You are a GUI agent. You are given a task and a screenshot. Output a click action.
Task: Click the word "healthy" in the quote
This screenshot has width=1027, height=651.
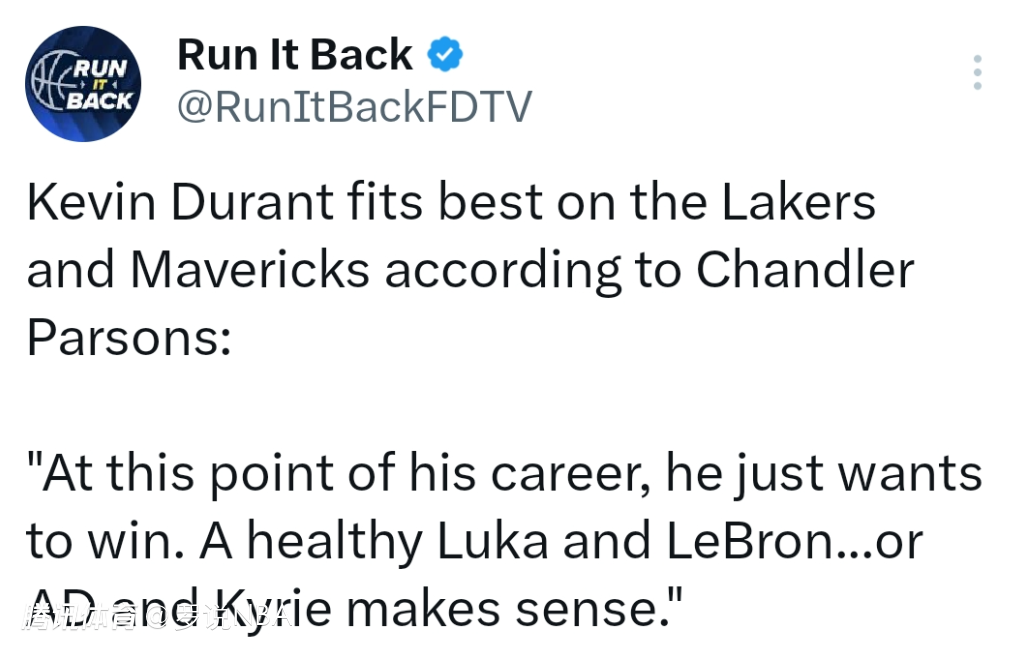335,541
